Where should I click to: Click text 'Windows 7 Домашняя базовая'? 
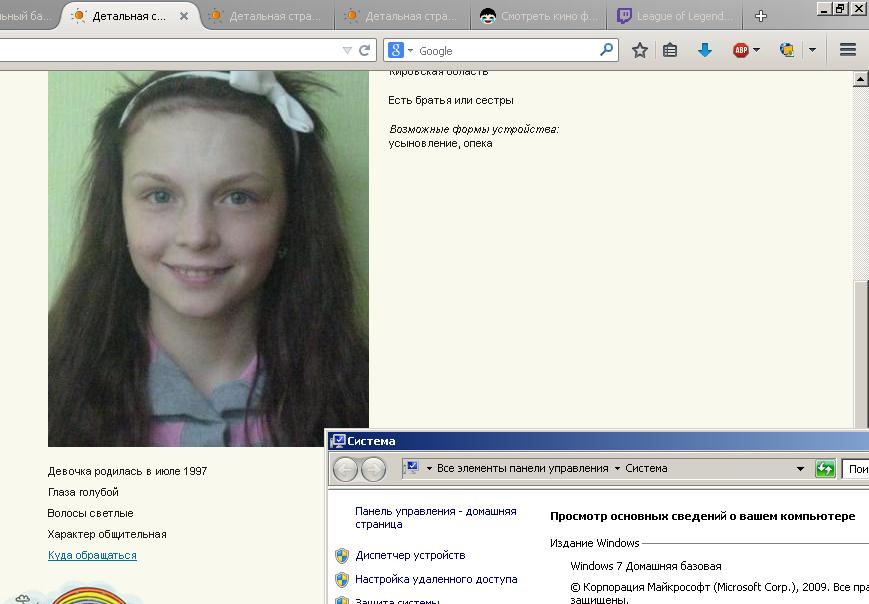(646, 566)
